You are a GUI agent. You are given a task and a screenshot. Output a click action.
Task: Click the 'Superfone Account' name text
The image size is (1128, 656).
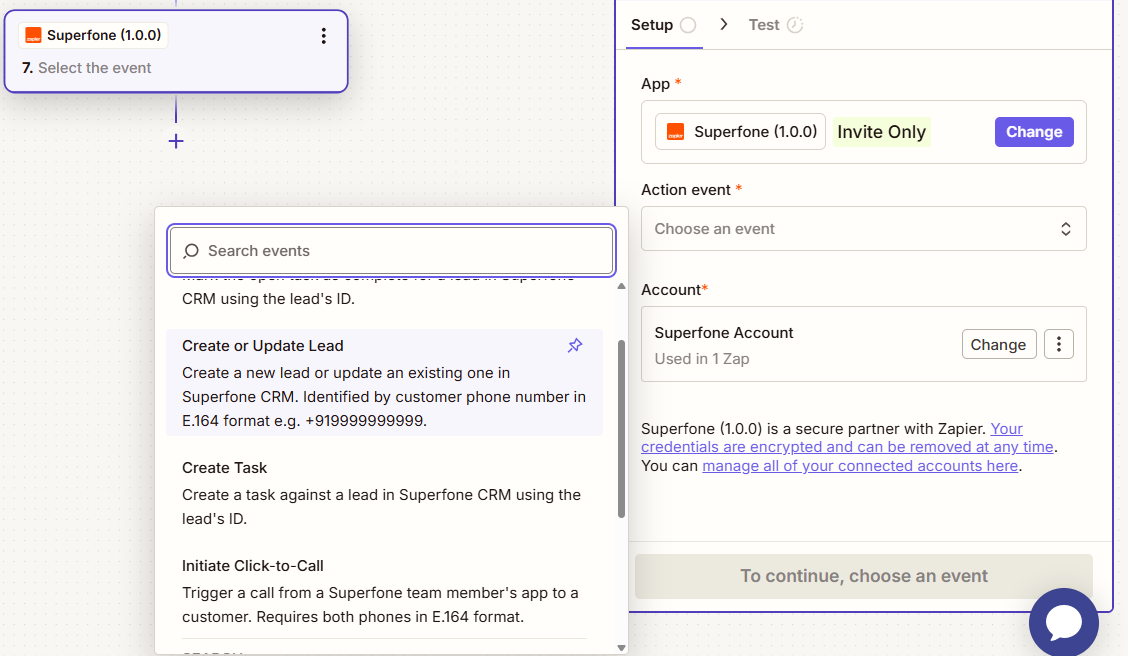pos(724,333)
